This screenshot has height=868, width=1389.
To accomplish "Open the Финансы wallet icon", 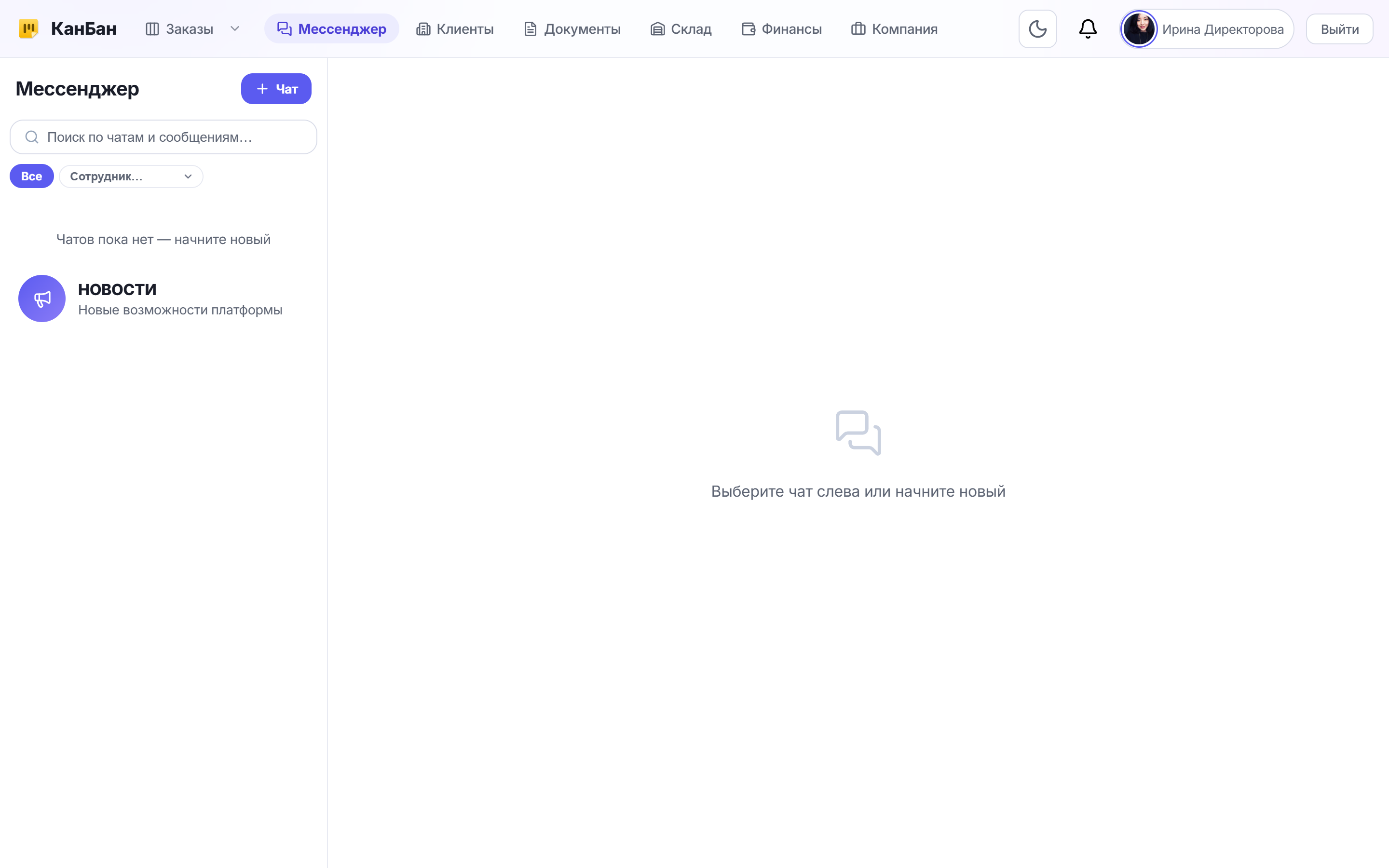I will tap(748, 29).
